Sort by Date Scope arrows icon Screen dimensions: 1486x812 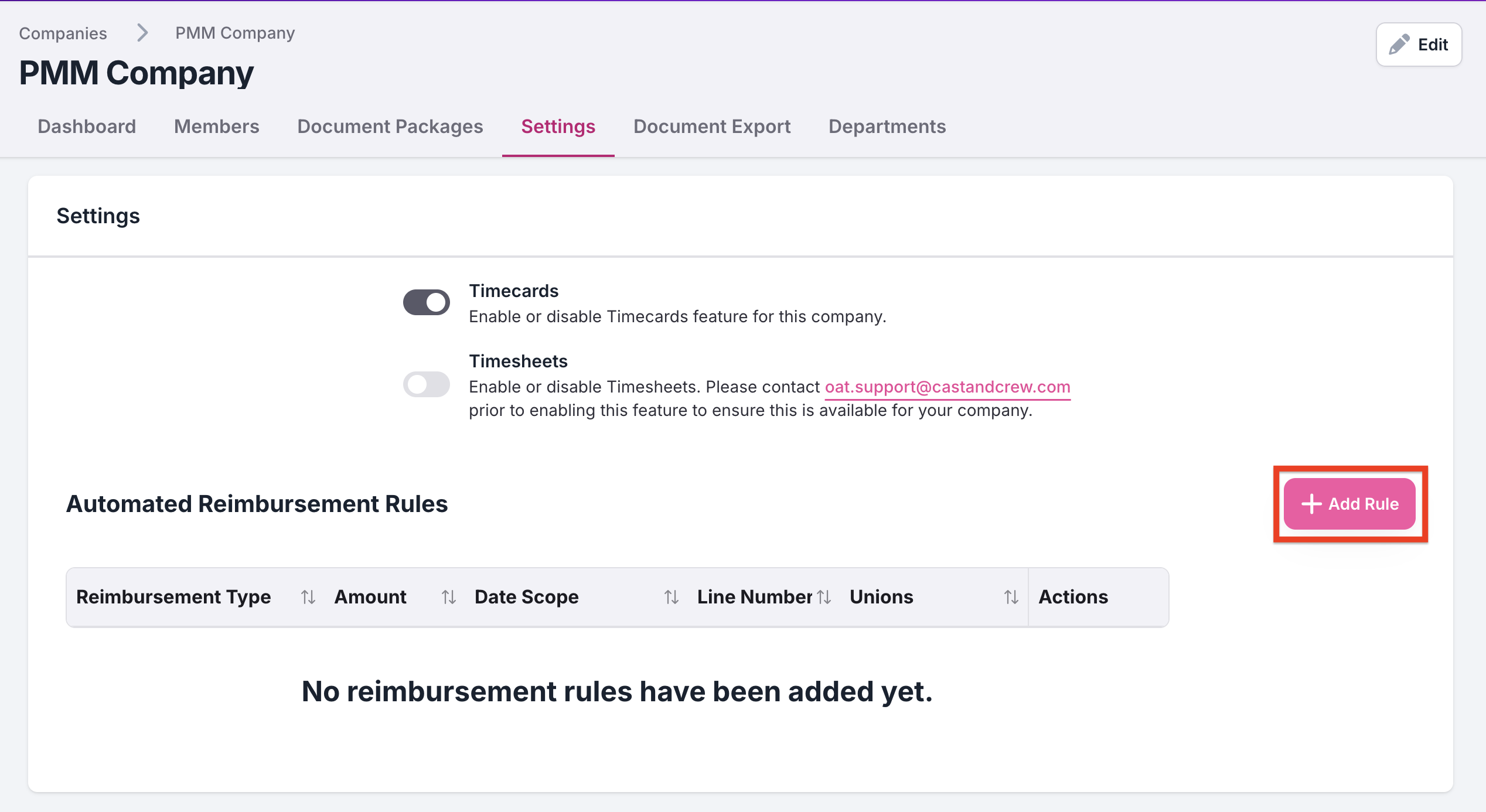(672, 597)
